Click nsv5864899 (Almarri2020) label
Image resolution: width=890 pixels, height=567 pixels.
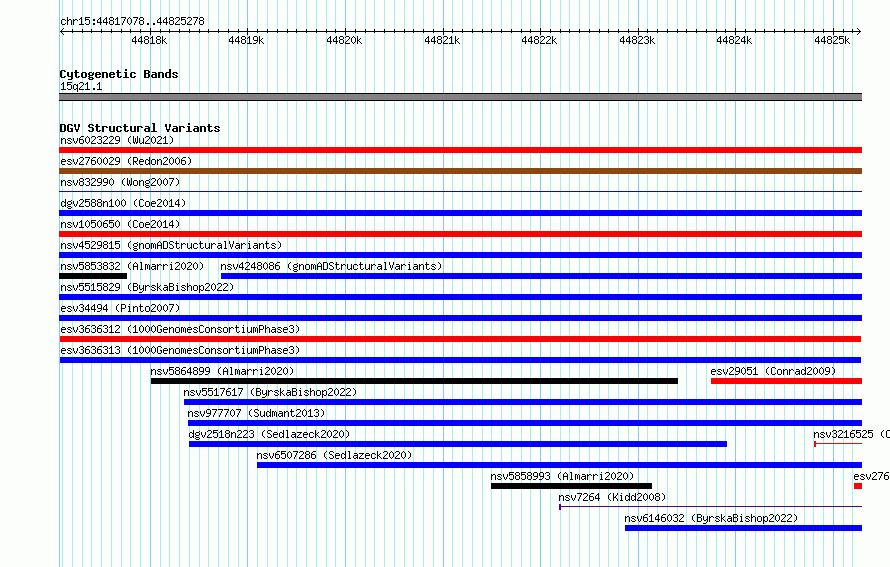coord(222,371)
